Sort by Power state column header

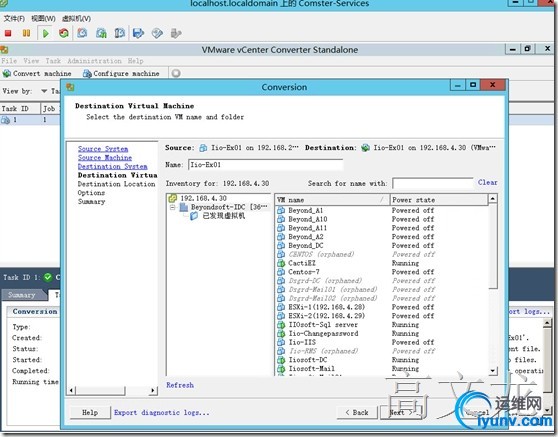[438, 200]
